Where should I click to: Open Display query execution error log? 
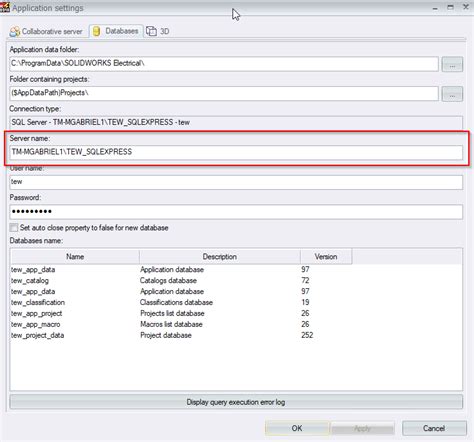236,402
